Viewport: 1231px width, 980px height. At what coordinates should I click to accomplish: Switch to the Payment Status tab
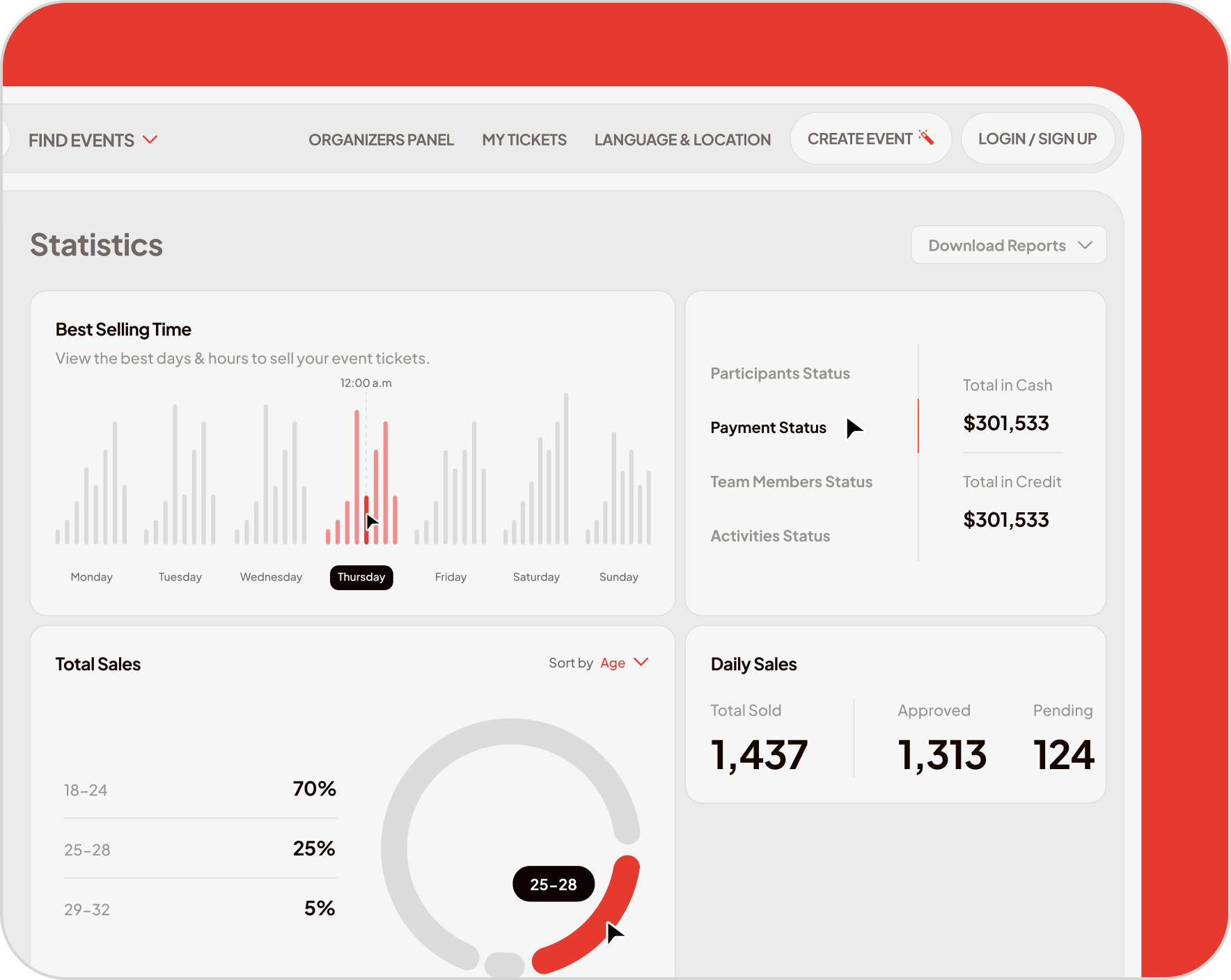[768, 428]
